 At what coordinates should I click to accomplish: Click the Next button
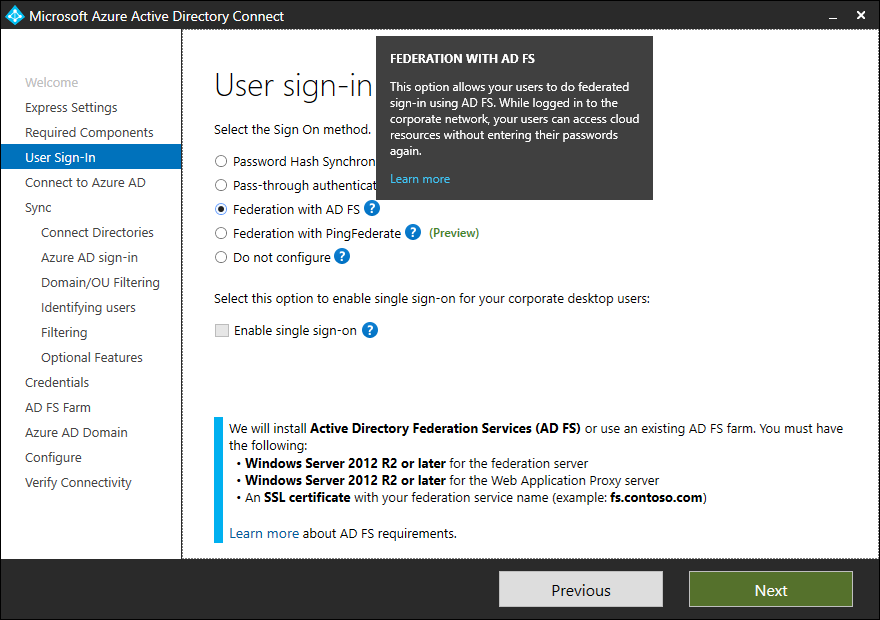click(770, 589)
